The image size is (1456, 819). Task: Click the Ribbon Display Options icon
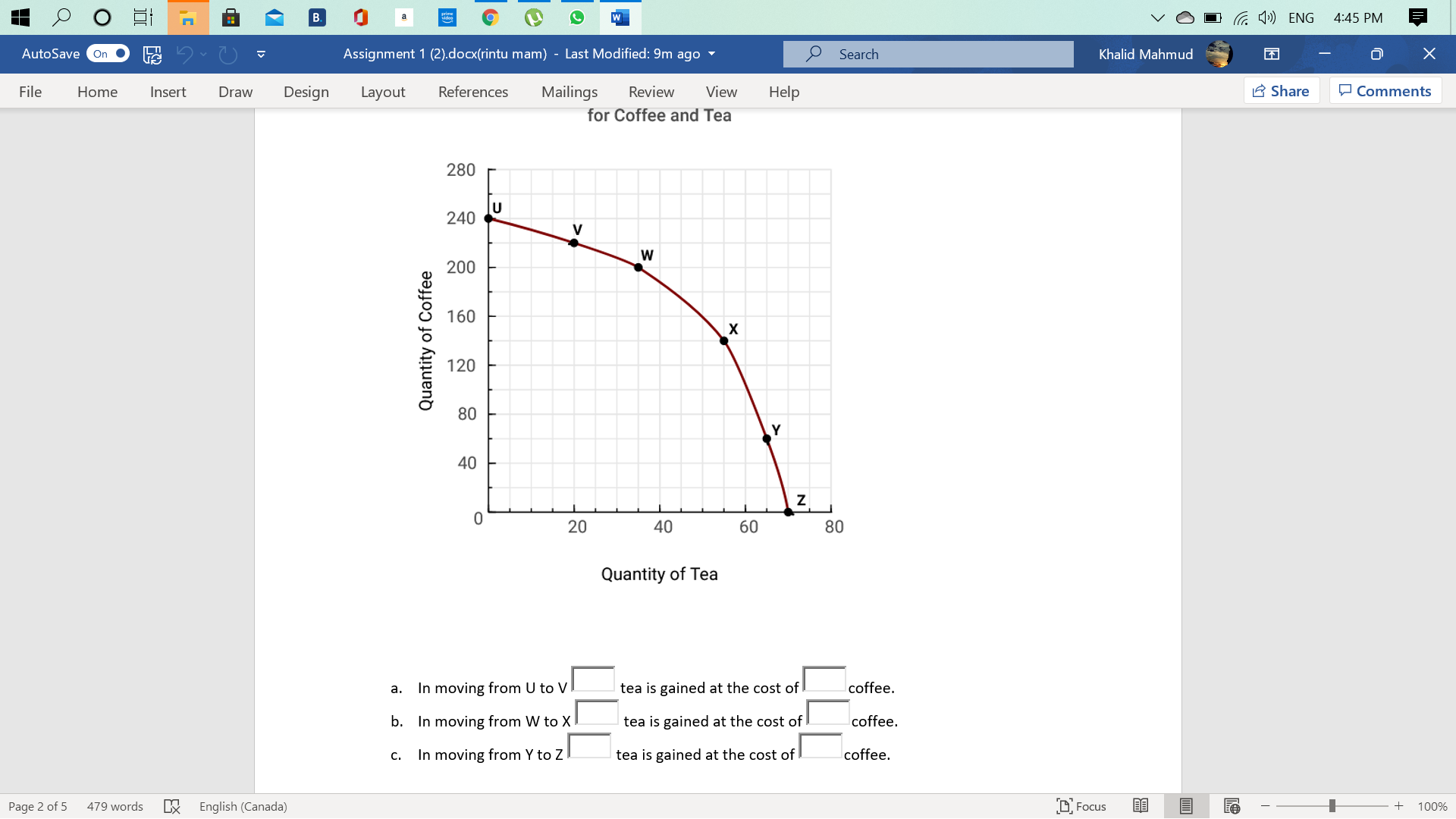pos(1271,54)
